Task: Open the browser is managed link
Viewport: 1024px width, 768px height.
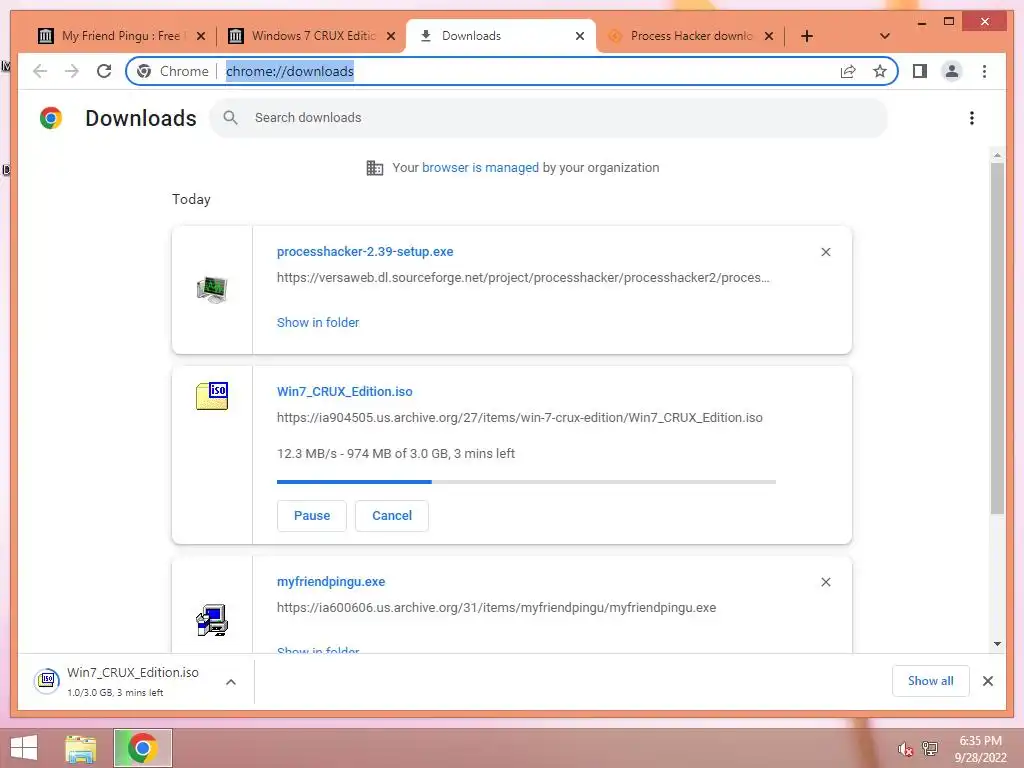Action: (x=481, y=168)
